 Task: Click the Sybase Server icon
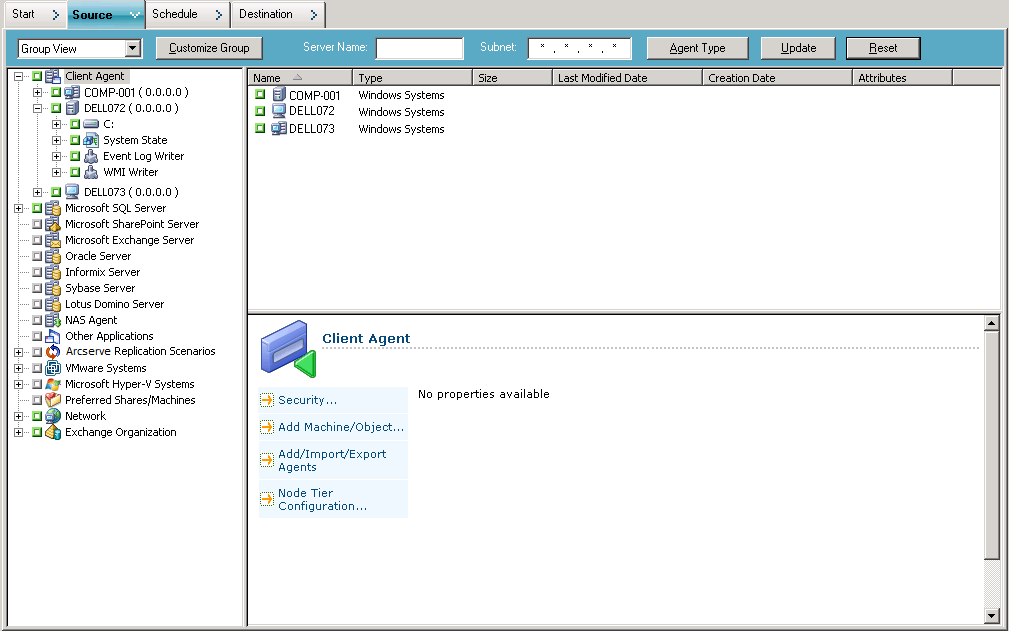[x=53, y=288]
